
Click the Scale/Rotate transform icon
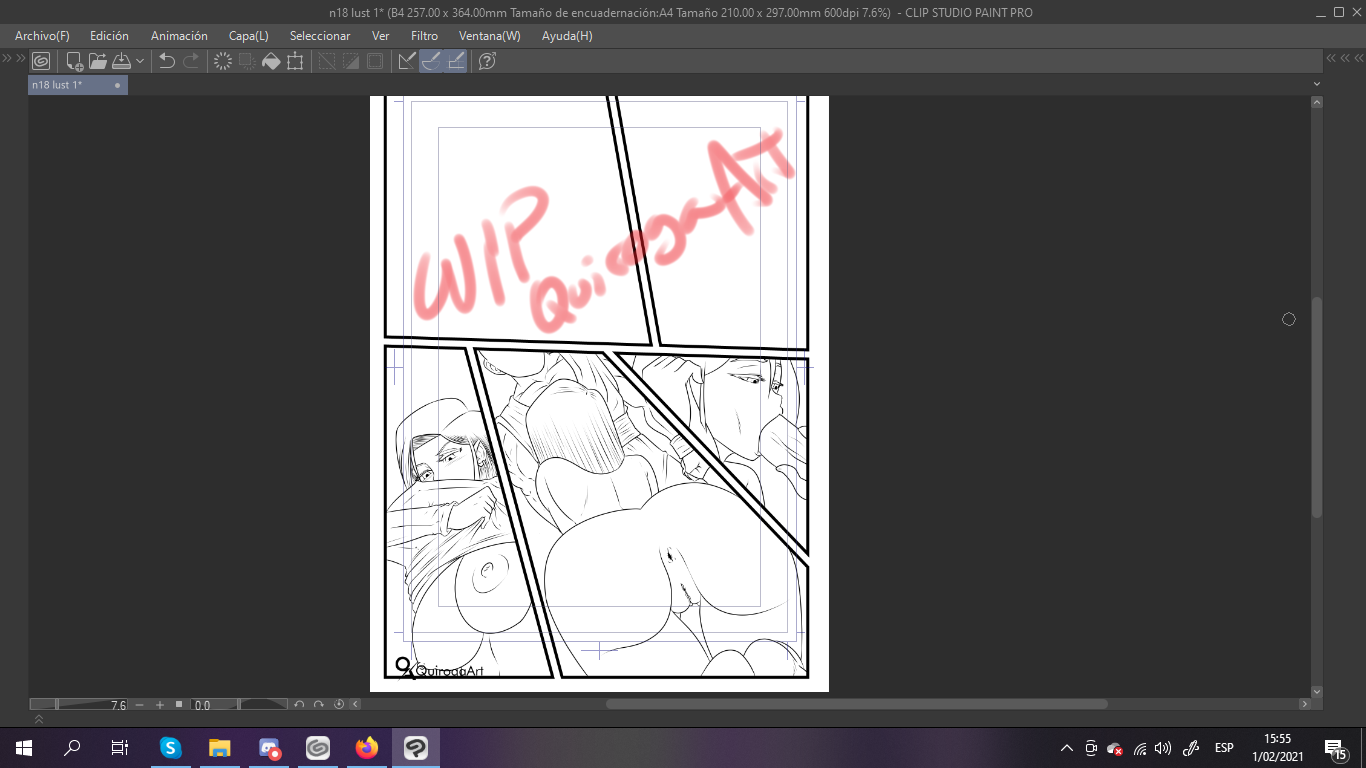[x=295, y=61]
